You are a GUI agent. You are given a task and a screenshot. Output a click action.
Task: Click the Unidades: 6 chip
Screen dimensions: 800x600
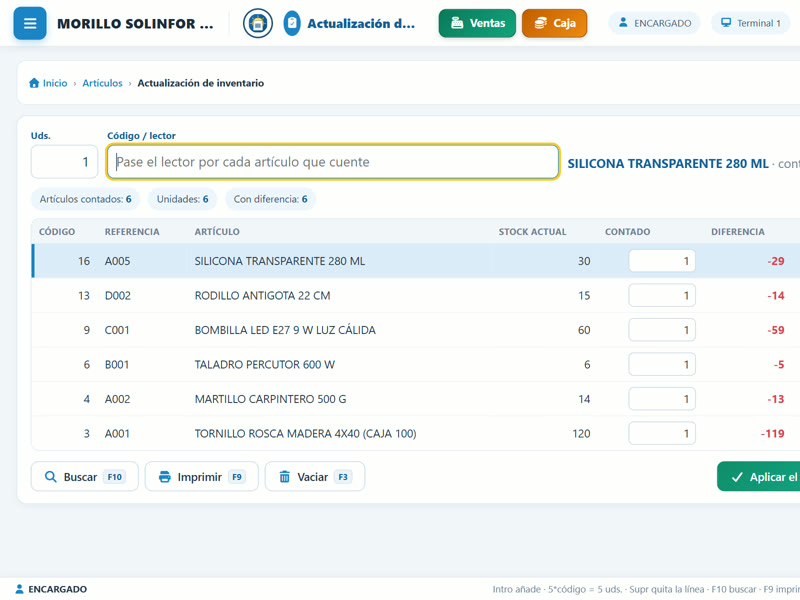[182, 199]
